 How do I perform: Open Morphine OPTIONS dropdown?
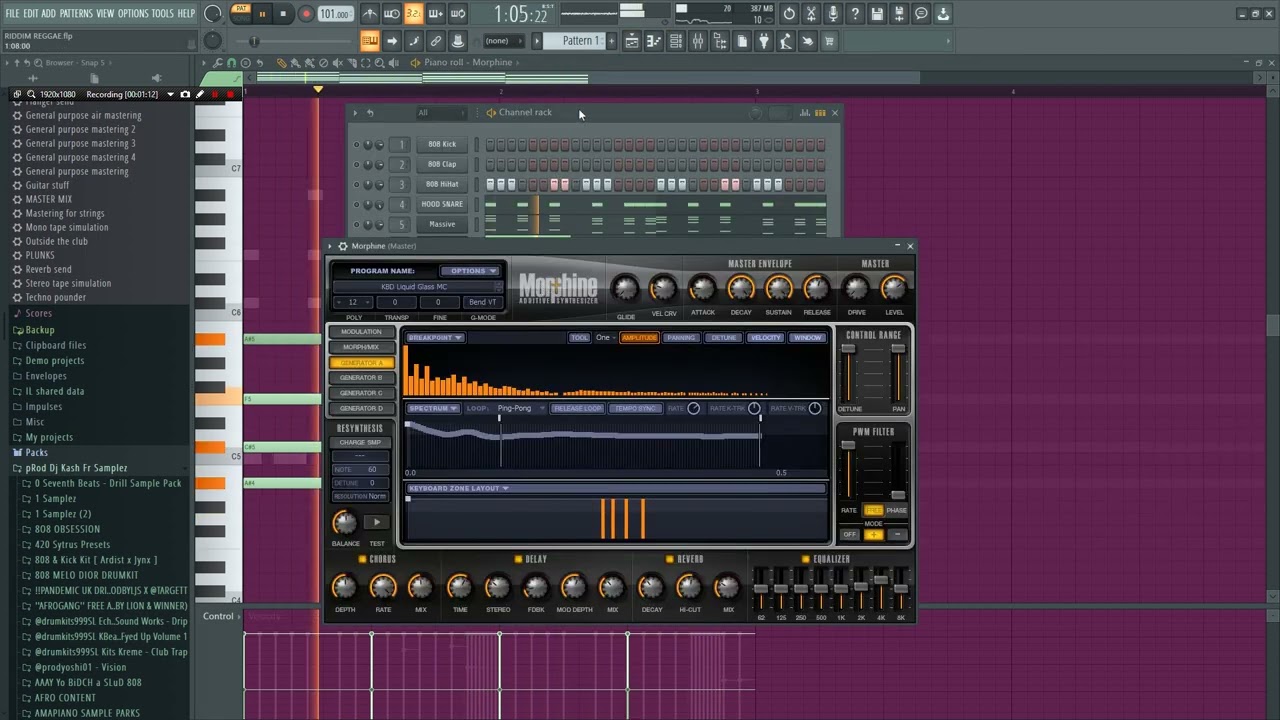pyautogui.click(x=469, y=271)
